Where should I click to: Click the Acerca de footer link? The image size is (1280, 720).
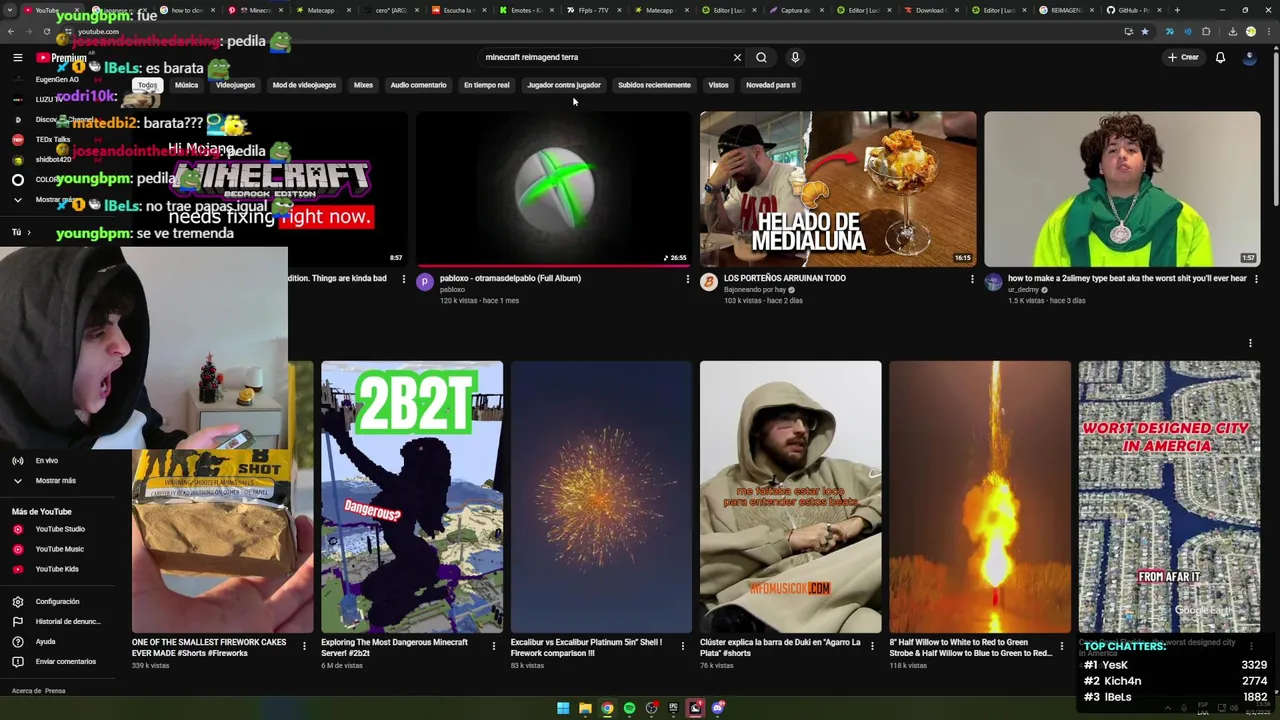[x=24, y=691]
